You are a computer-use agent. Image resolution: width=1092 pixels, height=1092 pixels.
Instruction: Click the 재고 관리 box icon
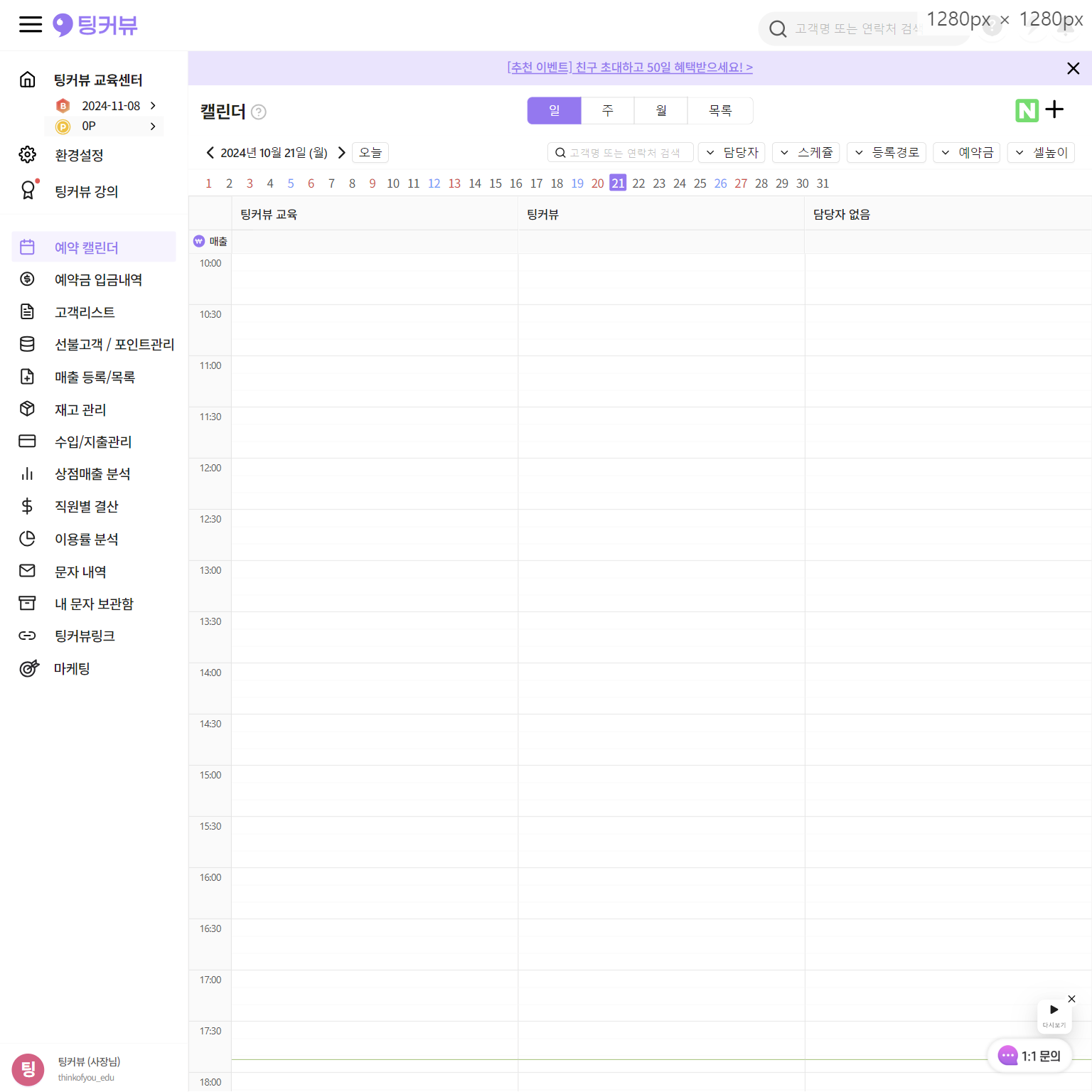pos(28,409)
